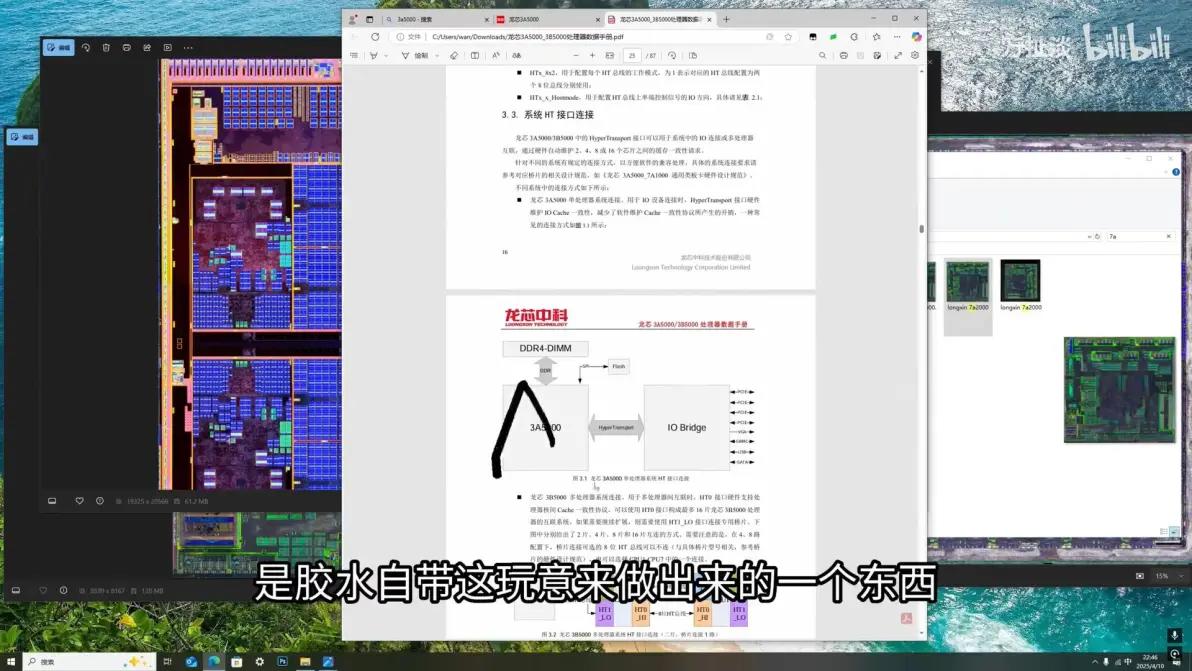
Task: Open the Windows Start menu
Action: [x=11, y=662]
